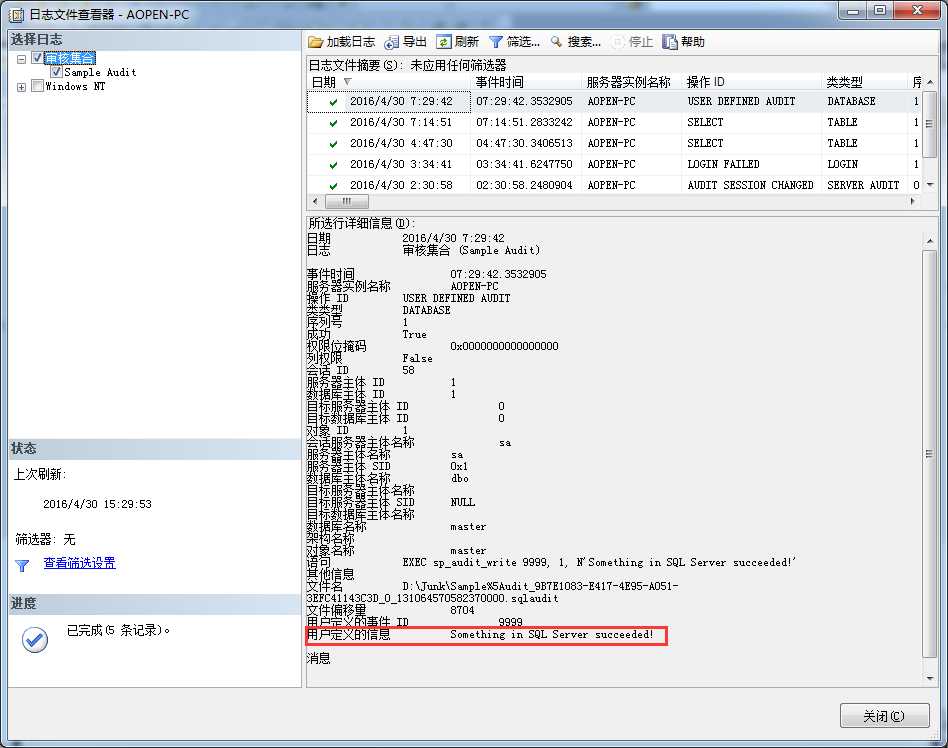Minimize the Log File Viewer window

[852, 10]
